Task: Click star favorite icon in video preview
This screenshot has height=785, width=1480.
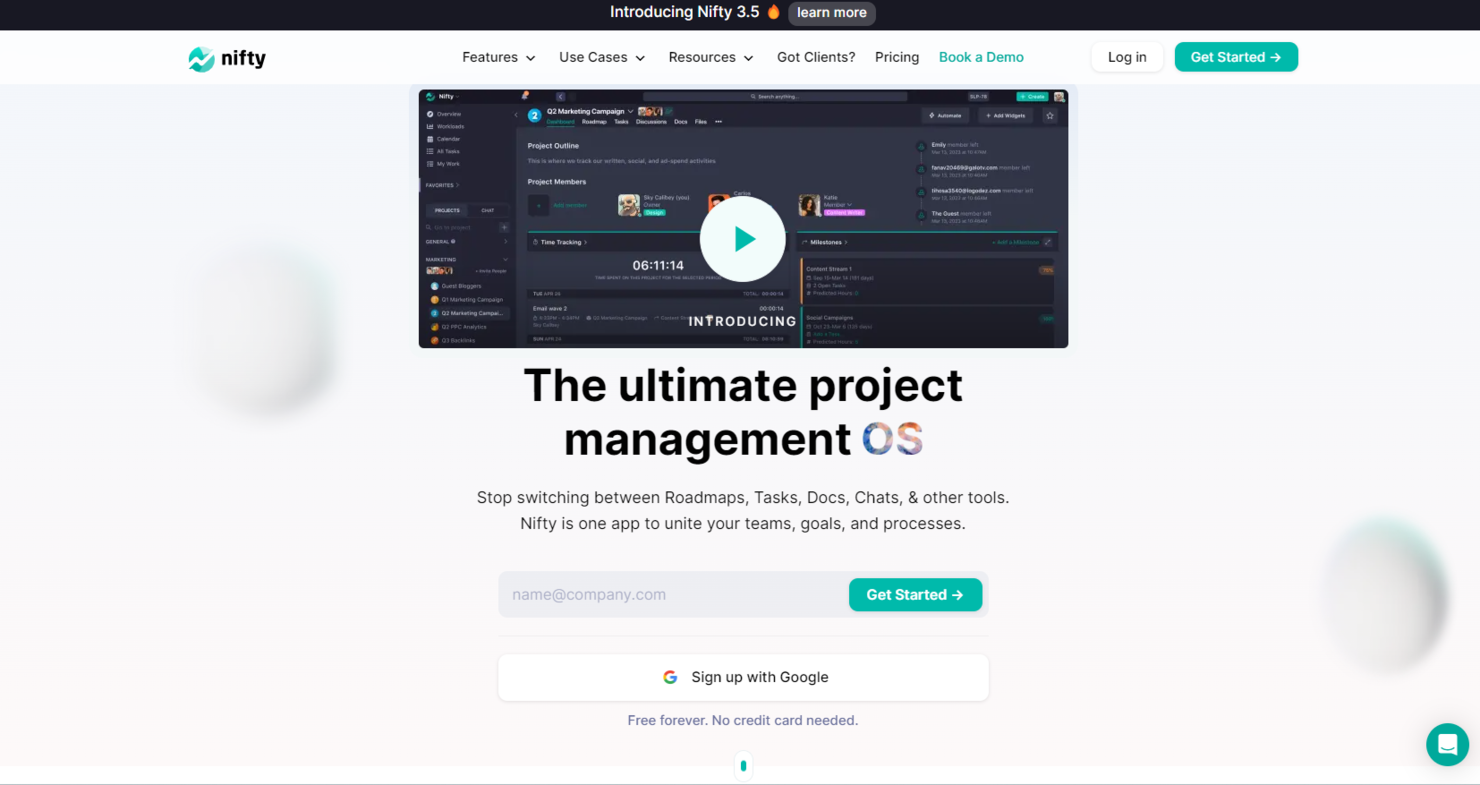Action: (1050, 116)
